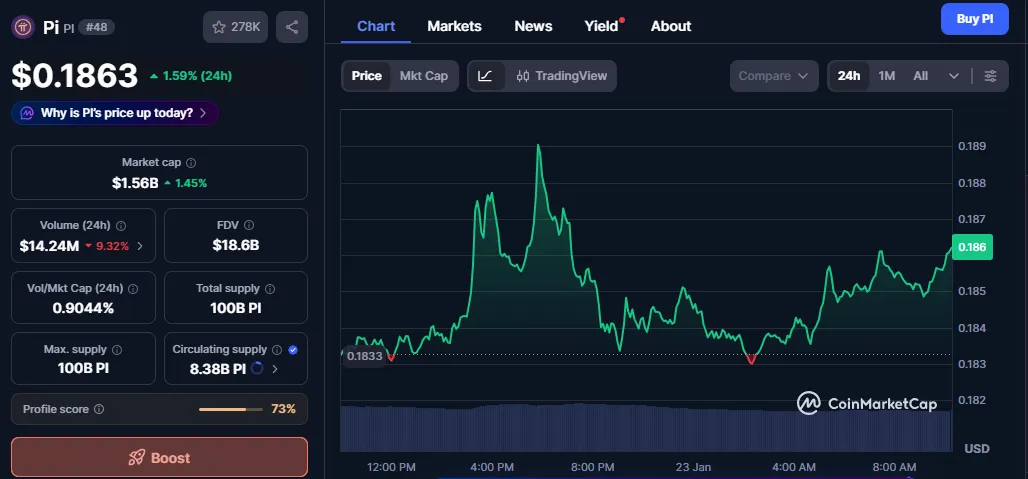Show Volume (24h) info icon
Viewport: 1028px width, 479px height.
pos(121,225)
